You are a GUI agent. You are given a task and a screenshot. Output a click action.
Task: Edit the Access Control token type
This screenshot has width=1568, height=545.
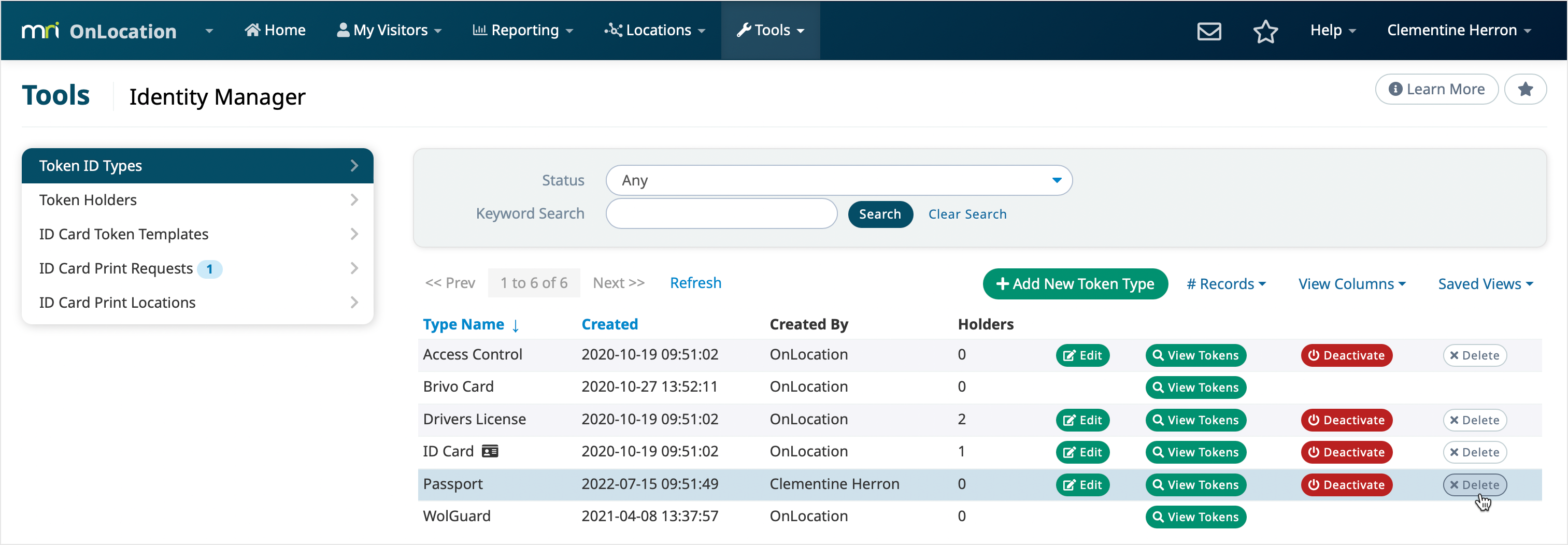(x=1082, y=355)
